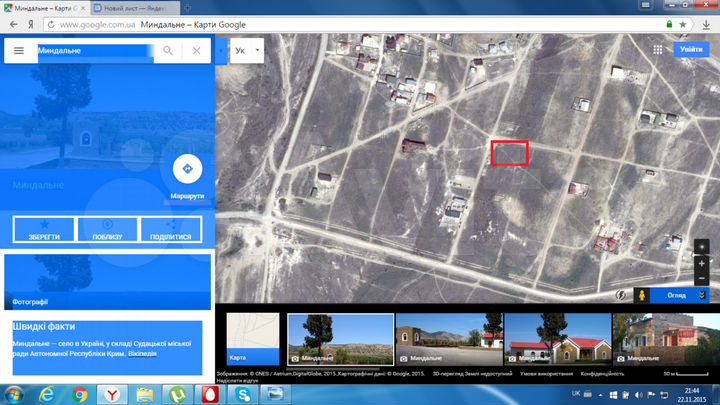The width and height of the screenshot is (720, 405).
Task: Open the Вікіпедія link
Action: coord(142,354)
